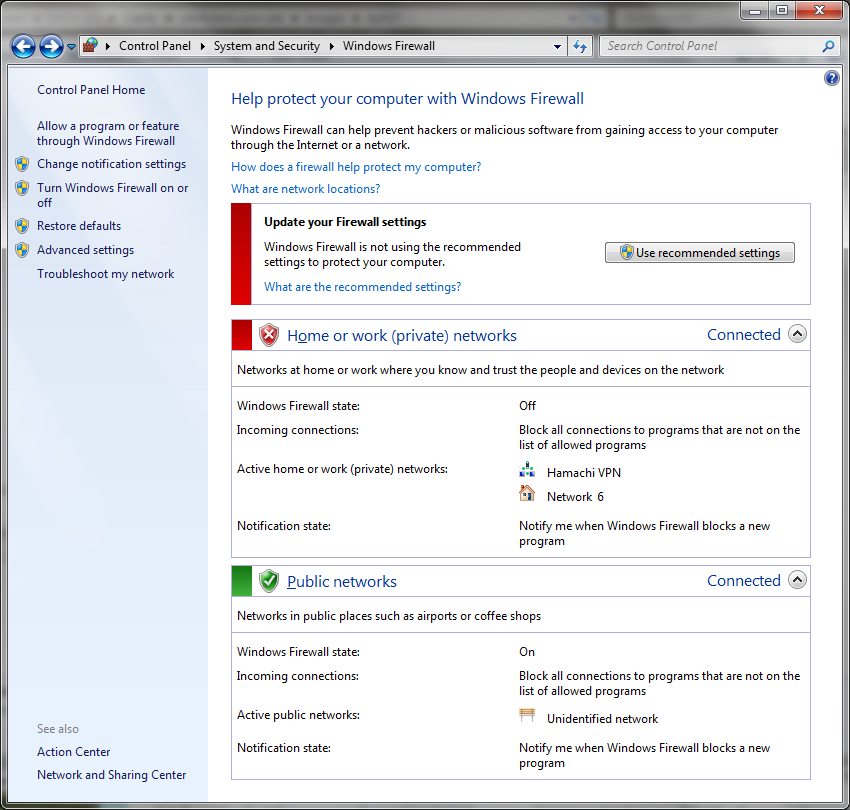Click 'Unidentified network' name
Viewport: 850px width, 810px height.
tap(602, 719)
